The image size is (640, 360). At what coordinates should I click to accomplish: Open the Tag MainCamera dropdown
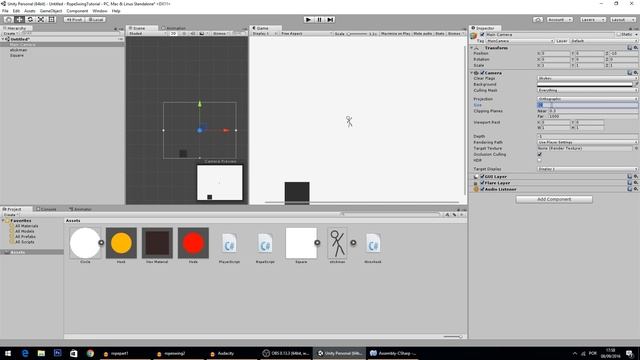tap(520, 41)
